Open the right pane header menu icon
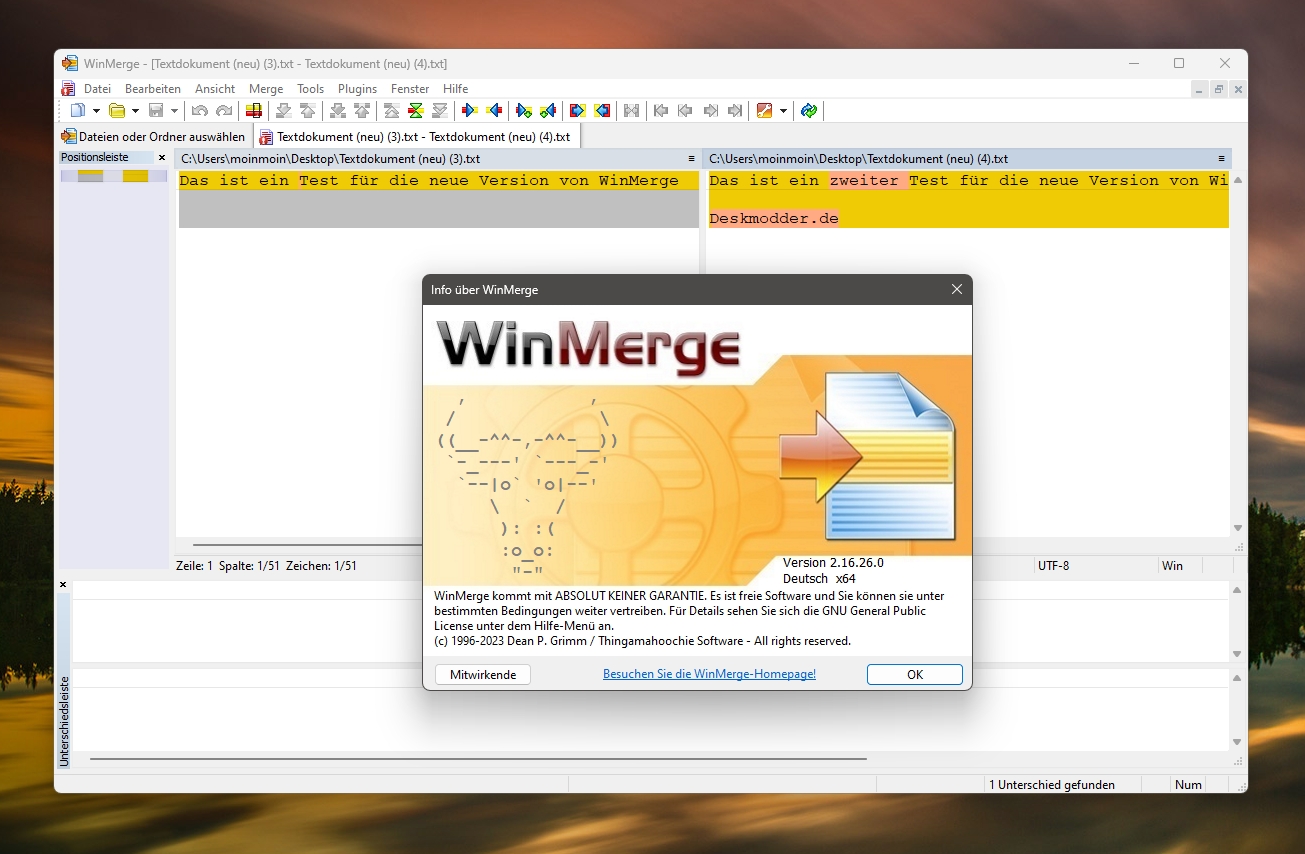This screenshot has height=854, width=1305. click(x=1222, y=159)
